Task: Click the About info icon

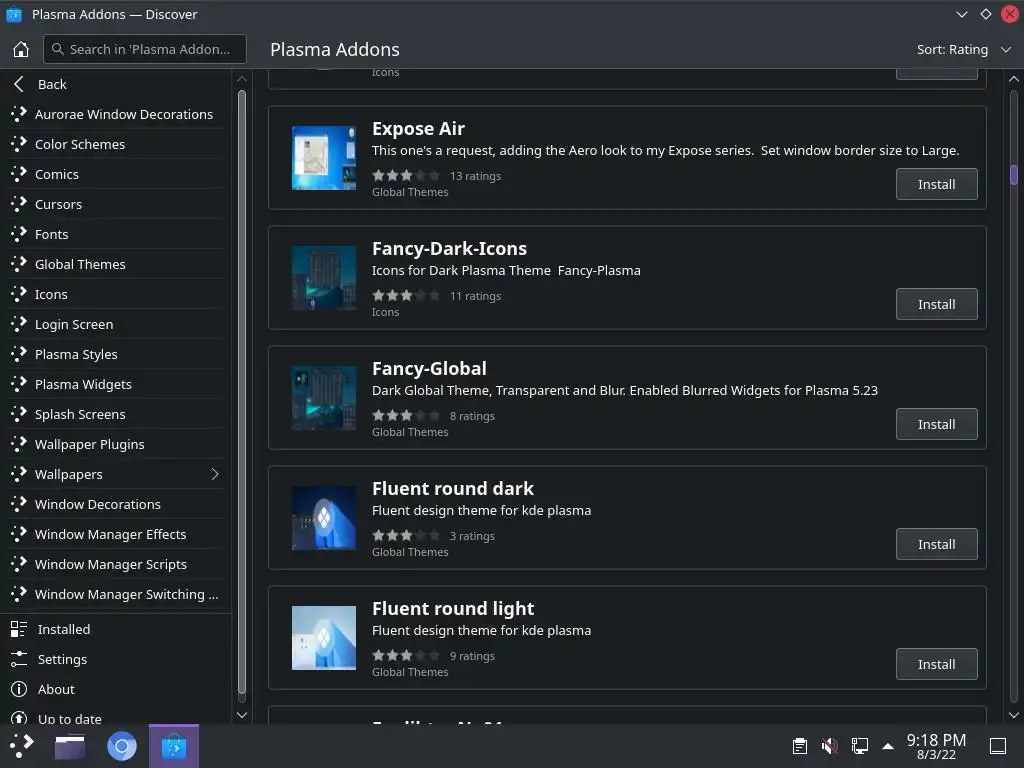Action: (19, 690)
